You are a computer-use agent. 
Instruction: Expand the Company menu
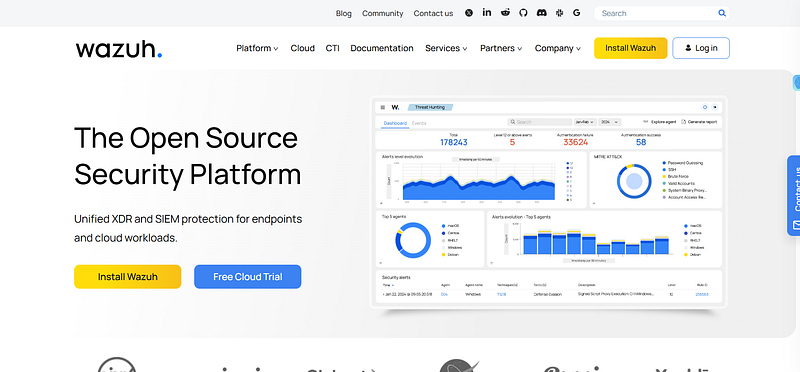[x=558, y=48]
